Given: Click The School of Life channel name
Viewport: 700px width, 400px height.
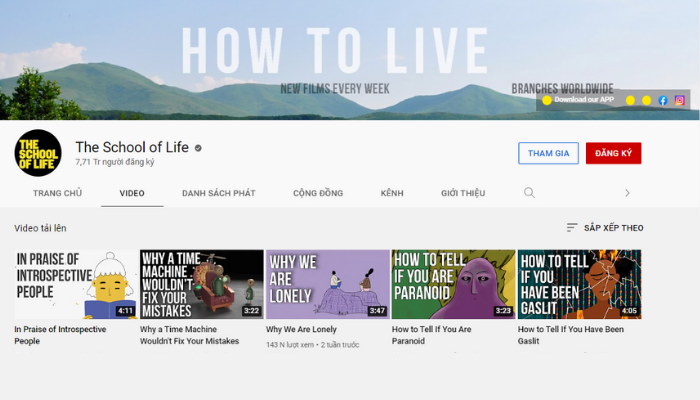Looking at the screenshot, I should [x=132, y=147].
